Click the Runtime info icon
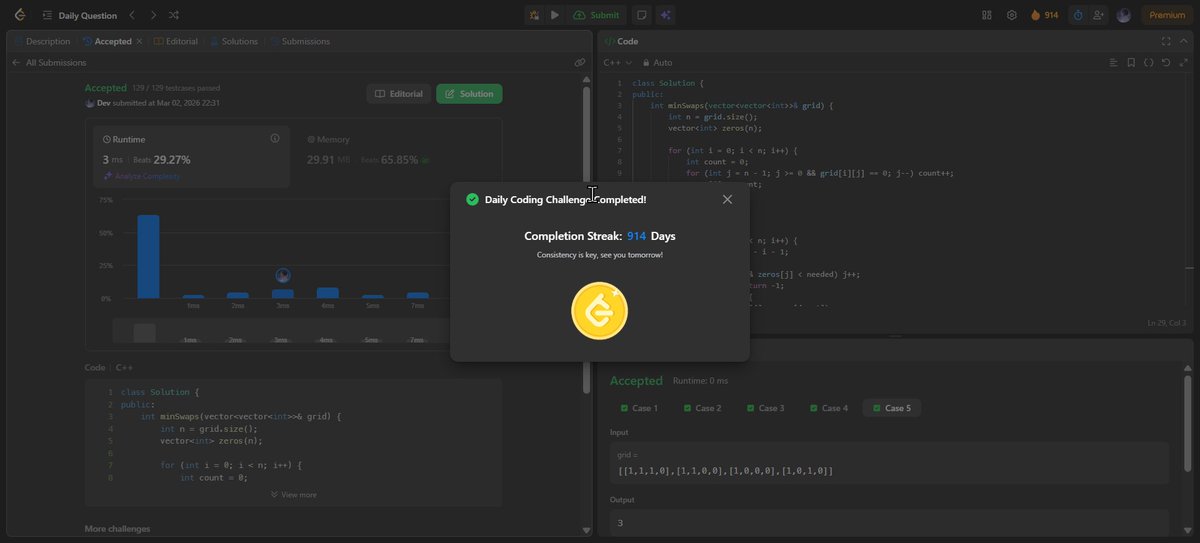This screenshot has height=543, width=1200. click(275, 138)
